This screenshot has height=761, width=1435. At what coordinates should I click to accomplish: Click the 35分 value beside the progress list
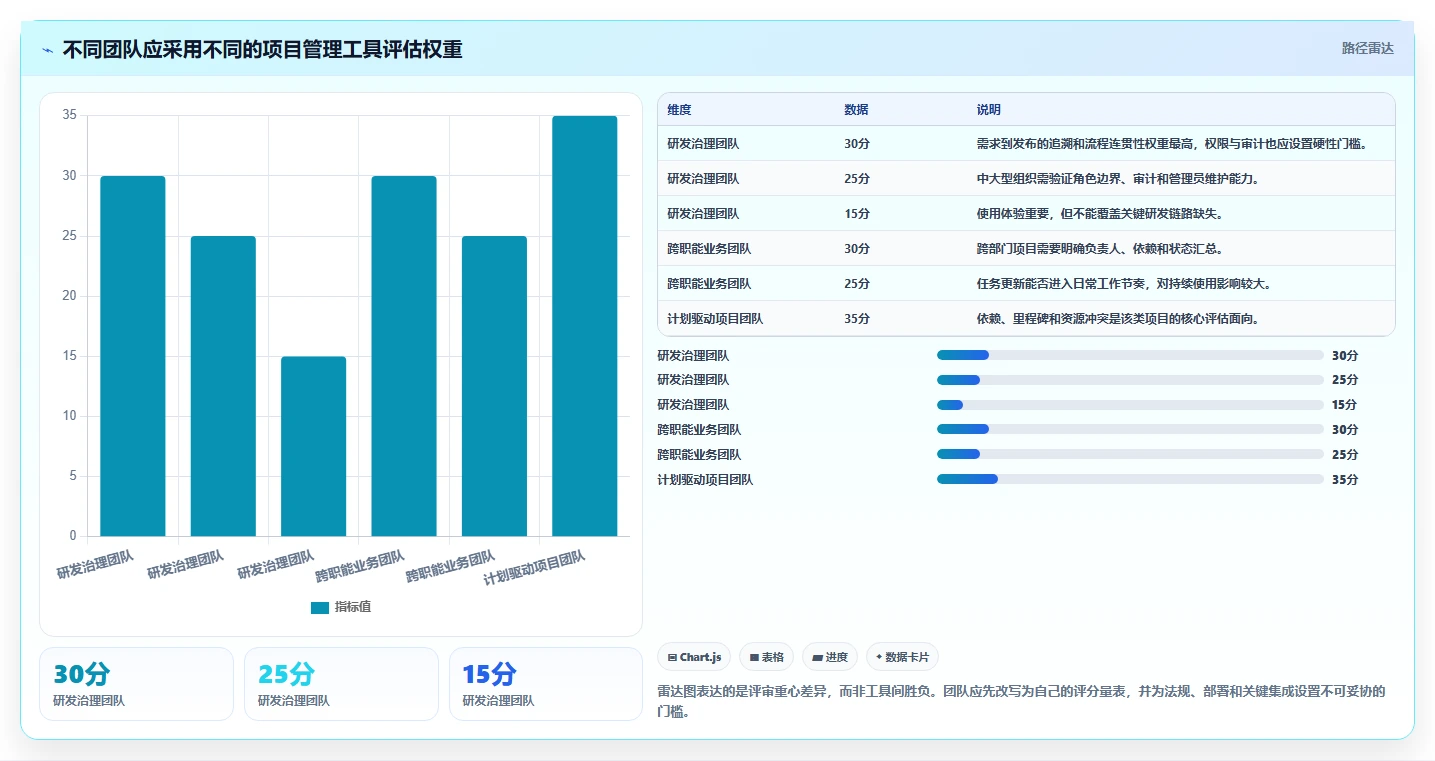[1345, 480]
